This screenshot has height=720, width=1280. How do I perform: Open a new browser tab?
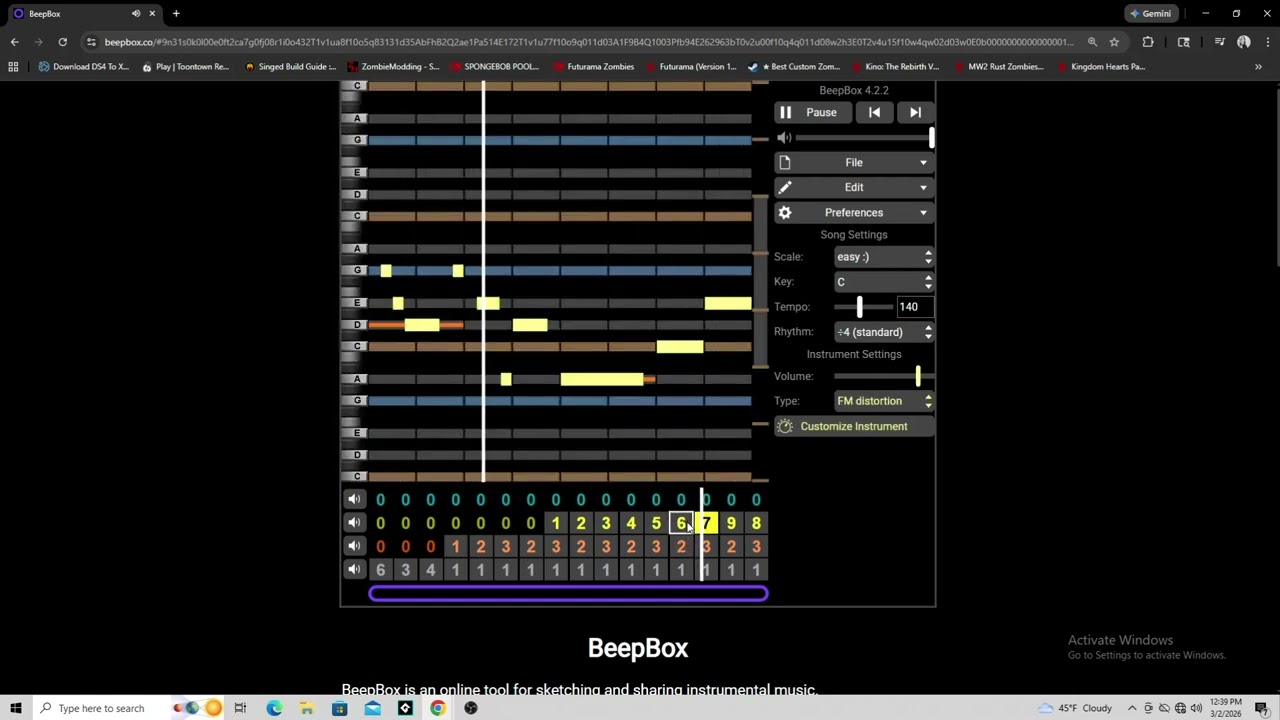pyautogui.click(x=176, y=14)
